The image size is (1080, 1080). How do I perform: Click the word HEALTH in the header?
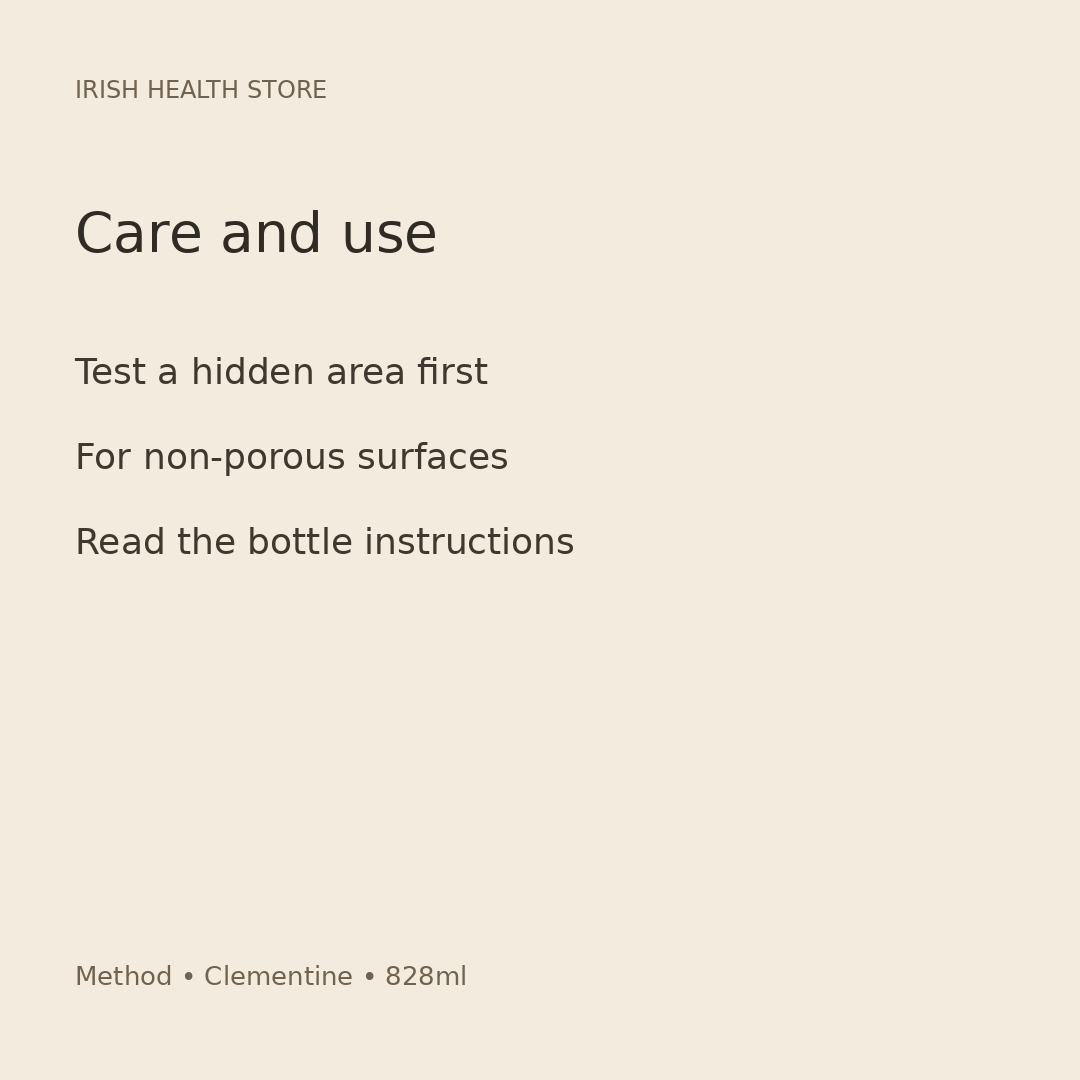[193, 90]
